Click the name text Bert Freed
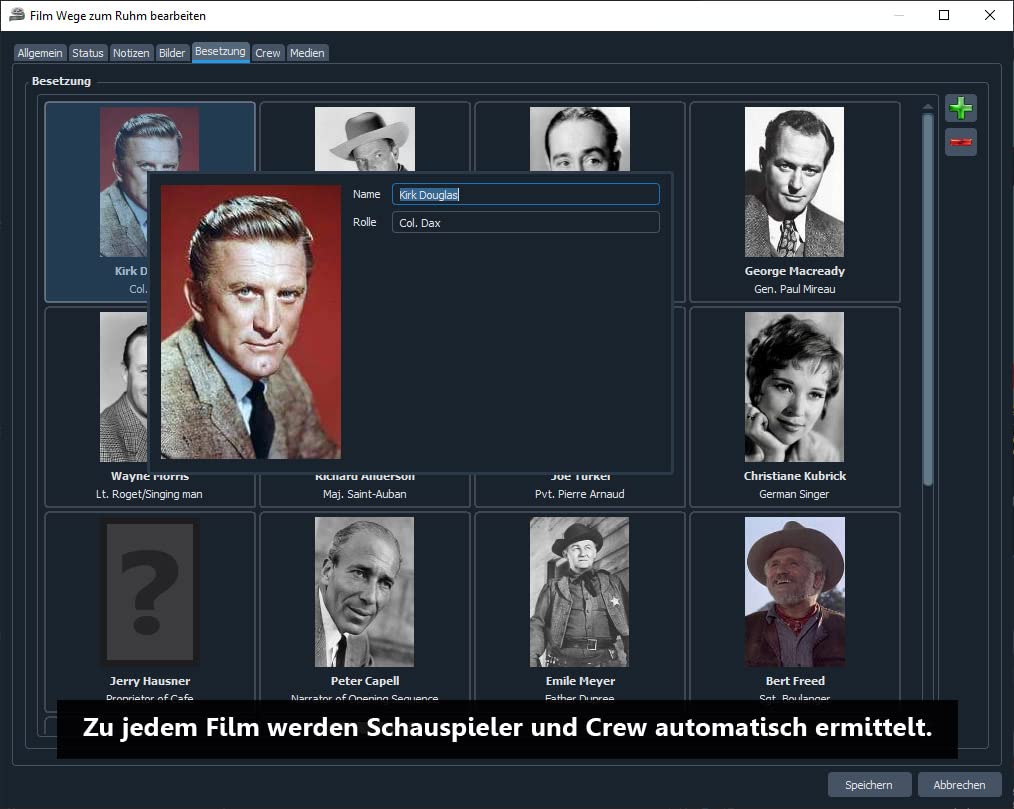 [x=795, y=681]
